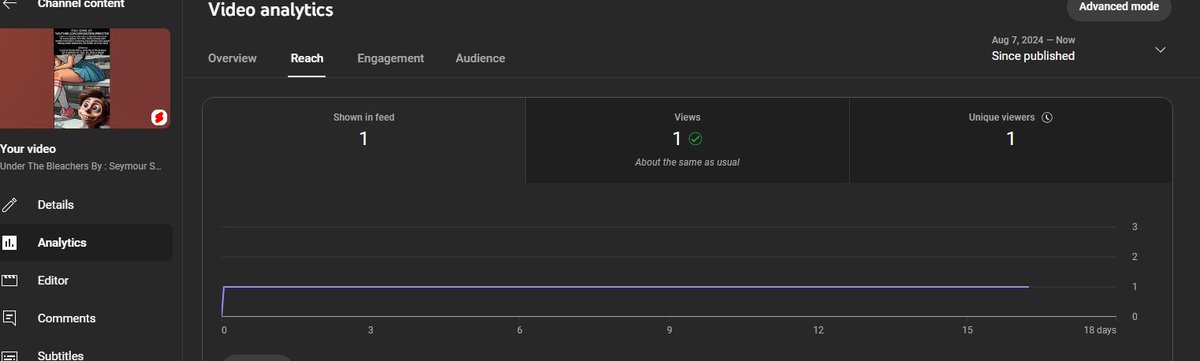The image size is (1200, 361).
Task: Click the video title Under The Bleachers
Action: pos(82,166)
